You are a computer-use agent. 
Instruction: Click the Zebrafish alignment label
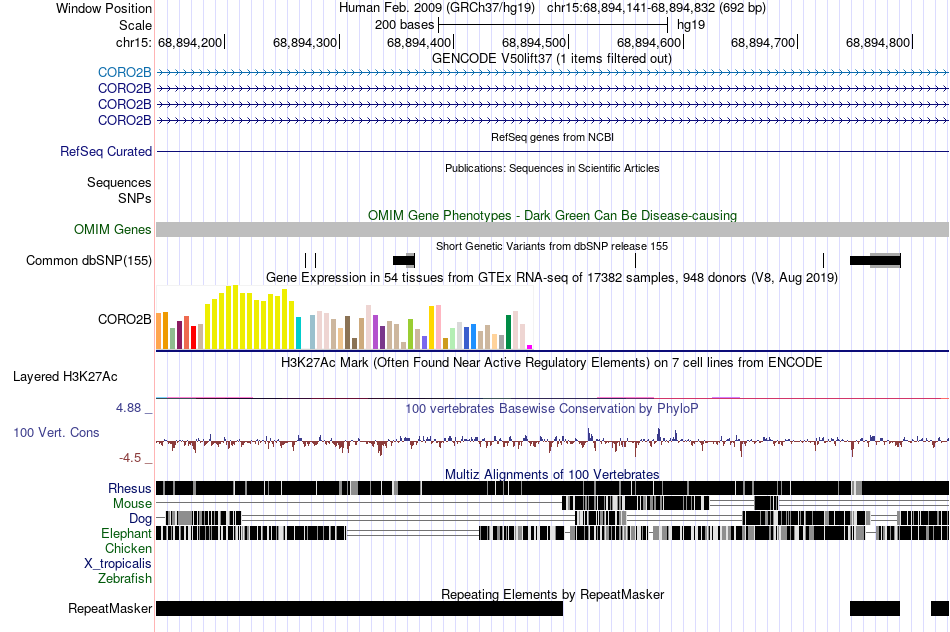(x=125, y=579)
